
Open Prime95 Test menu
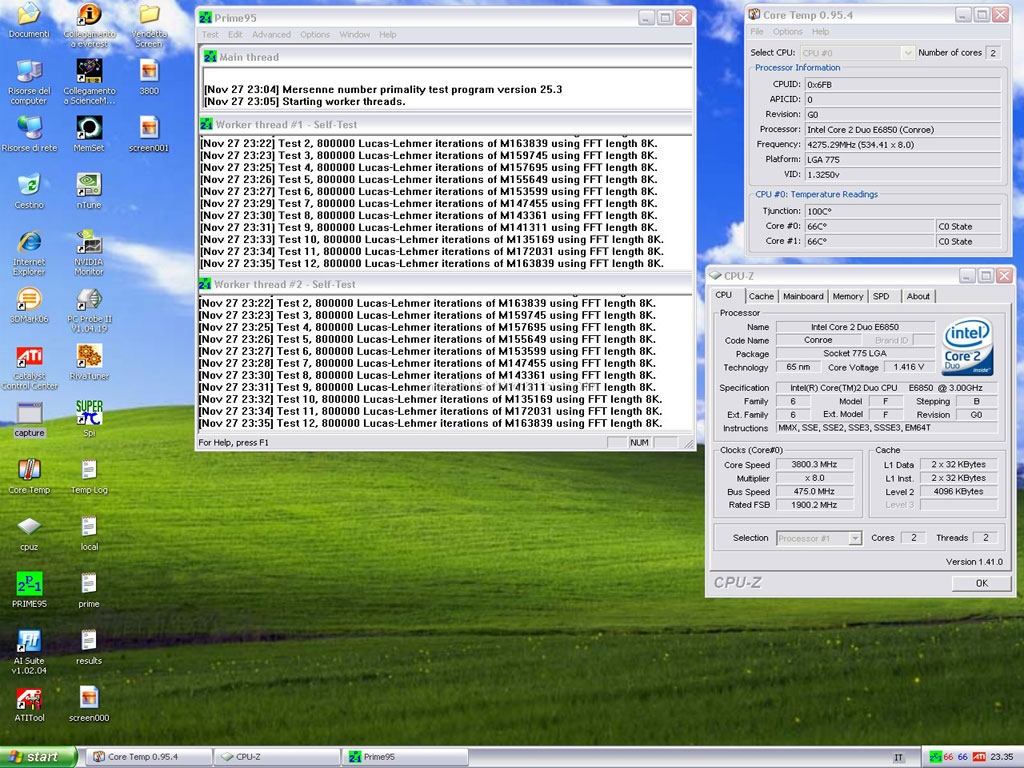[210, 35]
